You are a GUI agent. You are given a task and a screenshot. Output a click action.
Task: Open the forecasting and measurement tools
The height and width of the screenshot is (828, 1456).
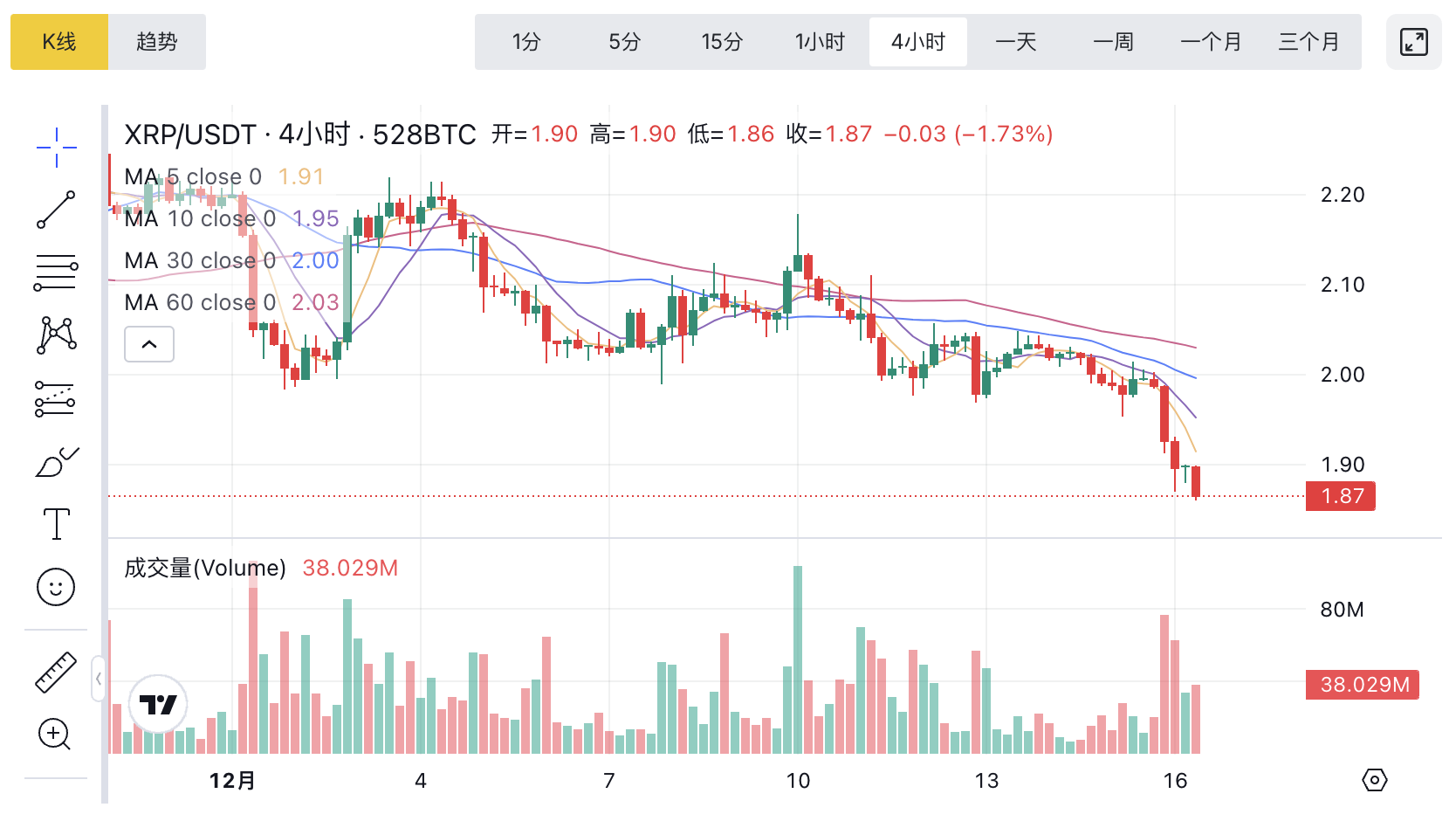56,398
